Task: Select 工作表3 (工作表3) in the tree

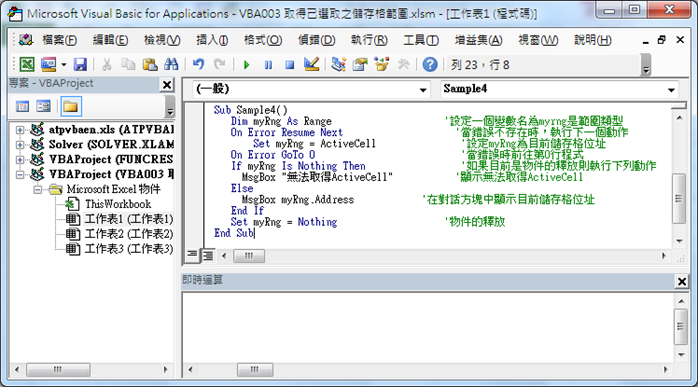Action: [129, 248]
